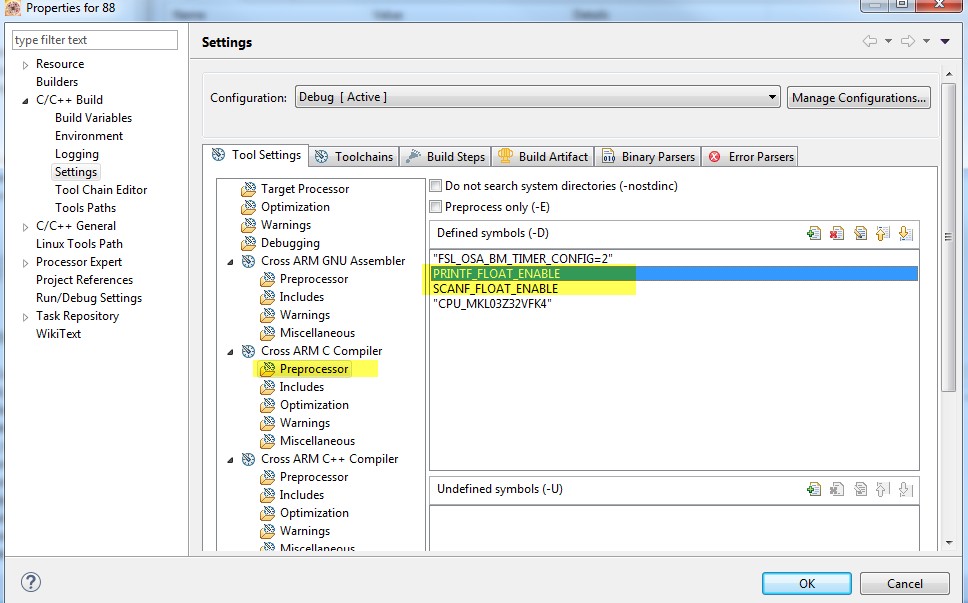Select Preprocessor under Cross ARM C++ Compiler
The height and width of the screenshot is (603, 968).
[x=314, y=477]
